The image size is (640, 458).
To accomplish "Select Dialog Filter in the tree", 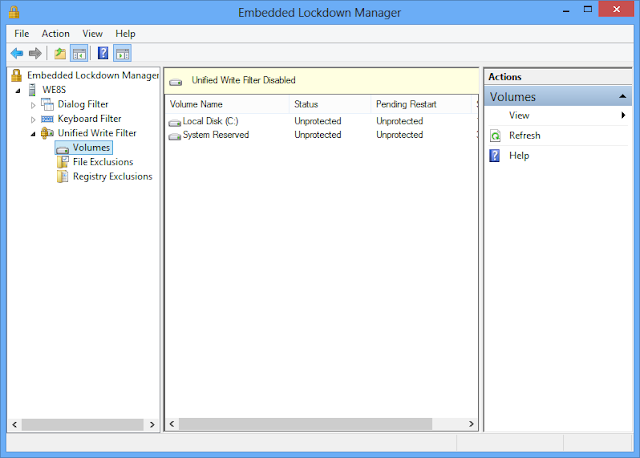I will tap(83, 104).
